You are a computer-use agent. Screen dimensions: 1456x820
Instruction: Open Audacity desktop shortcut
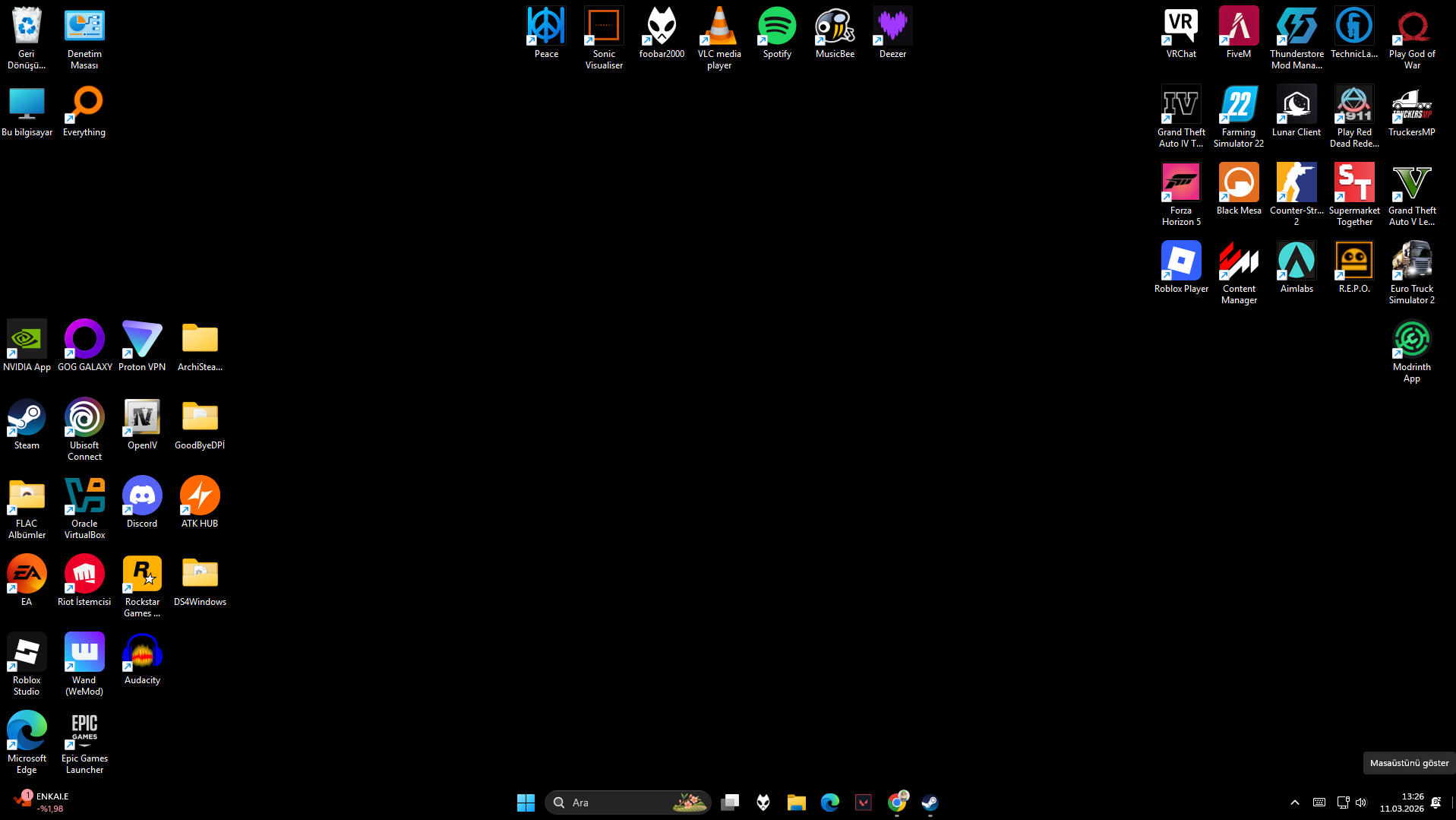tap(142, 659)
